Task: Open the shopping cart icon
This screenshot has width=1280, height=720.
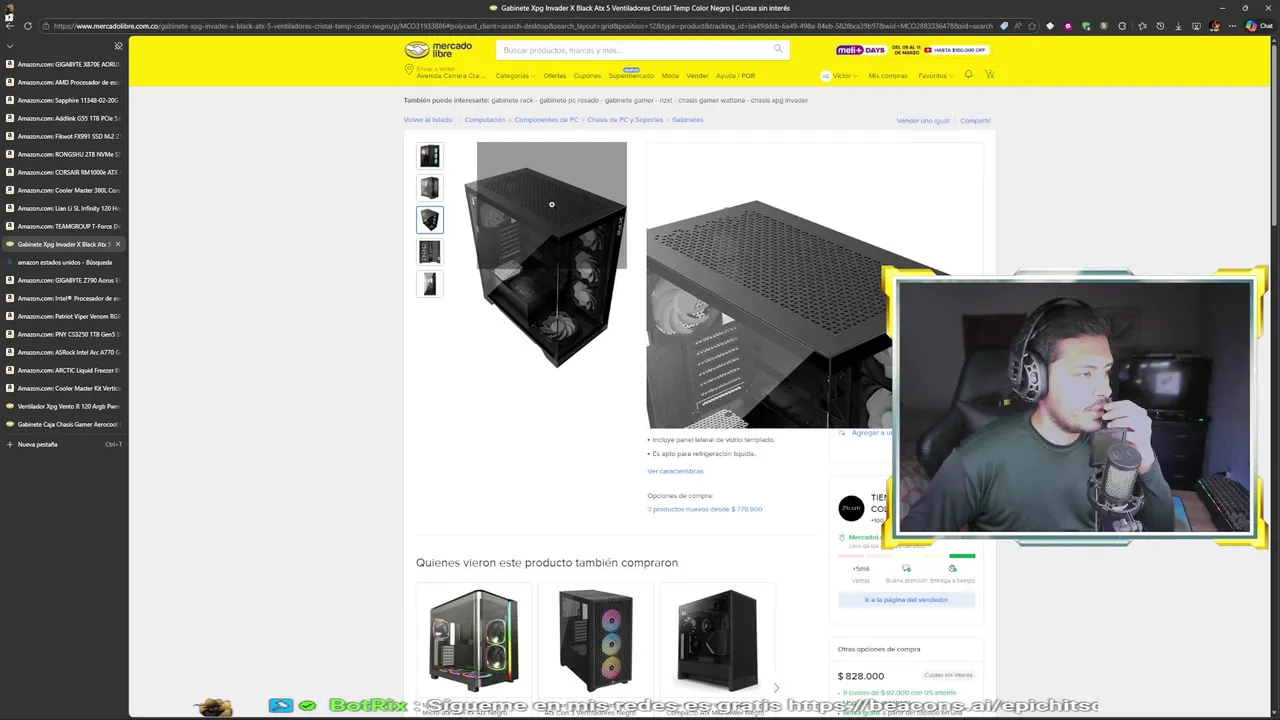Action: pos(989,75)
